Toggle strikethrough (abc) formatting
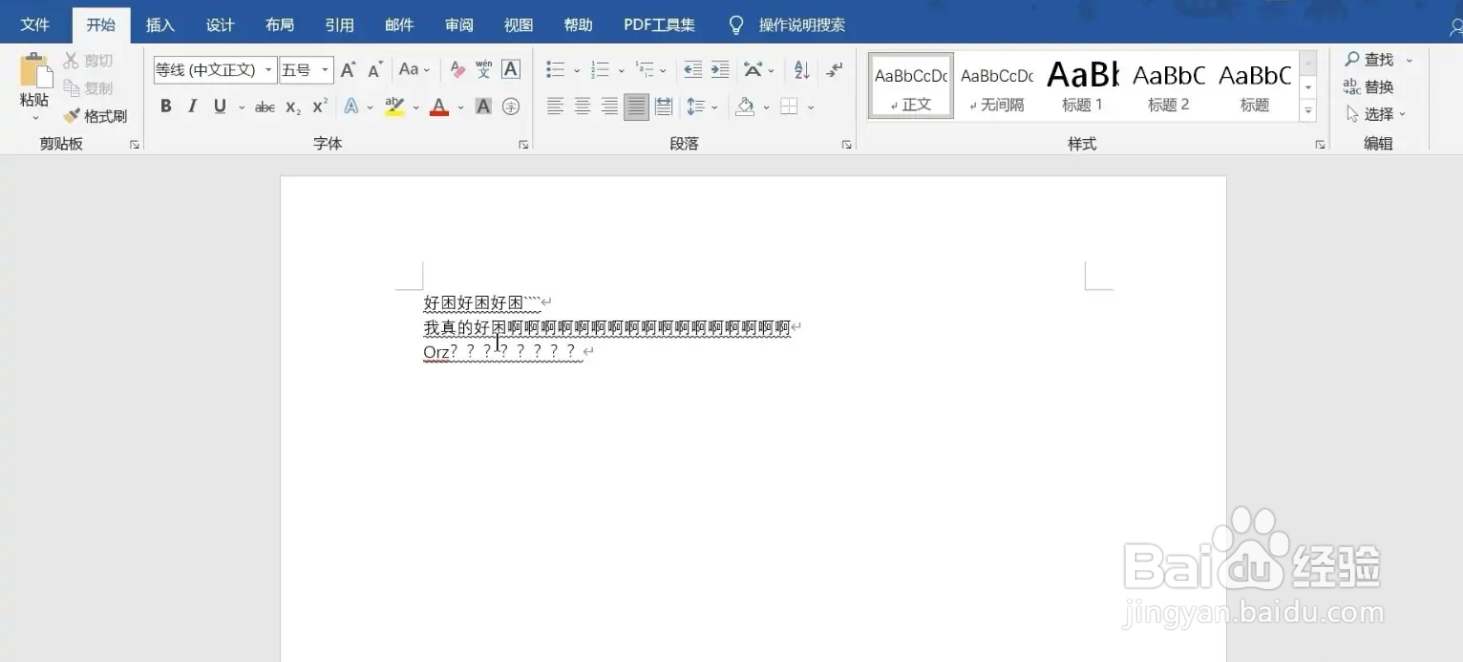The width and height of the screenshot is (1463, 662). pos(264,107)
